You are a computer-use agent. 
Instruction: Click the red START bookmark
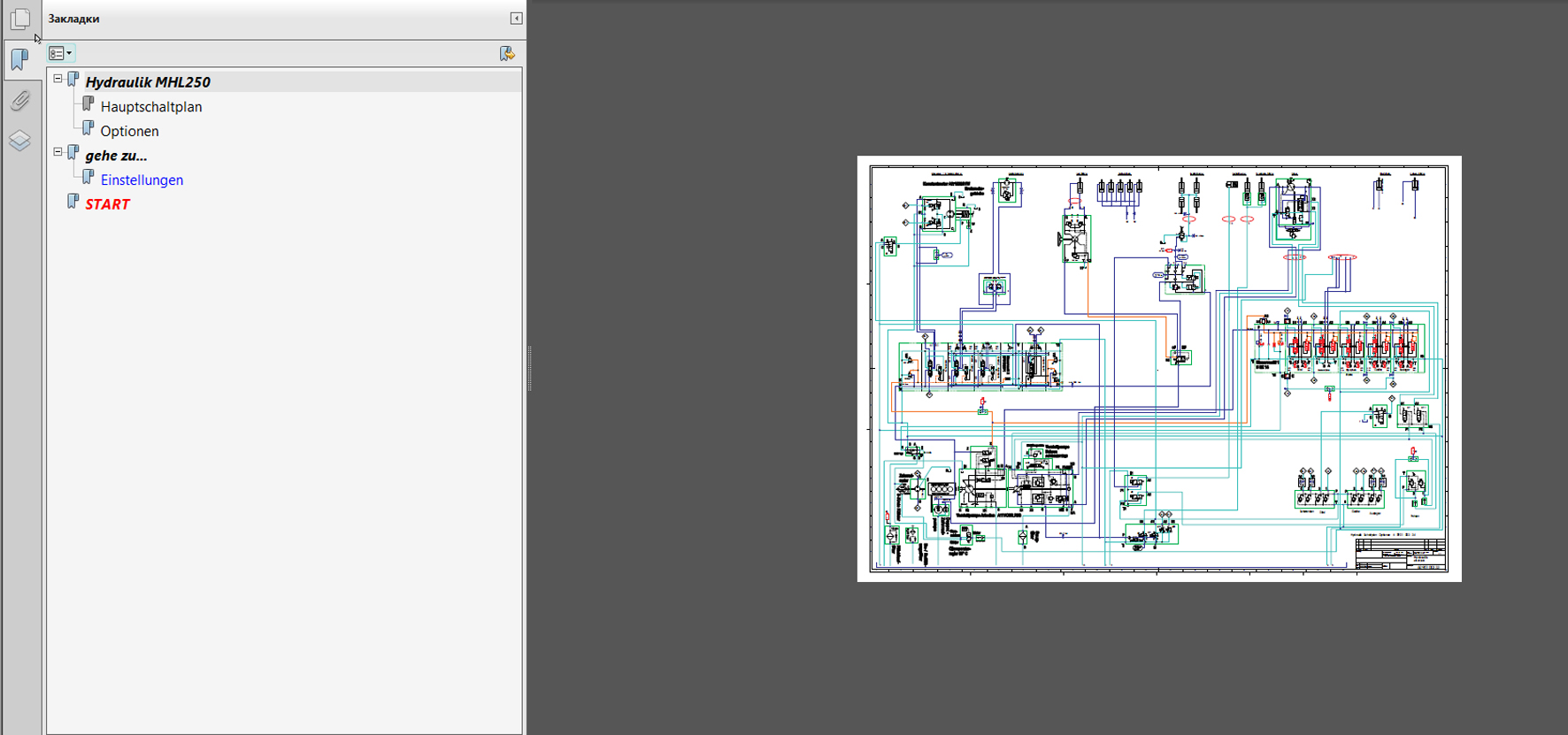tap(107, 204)
